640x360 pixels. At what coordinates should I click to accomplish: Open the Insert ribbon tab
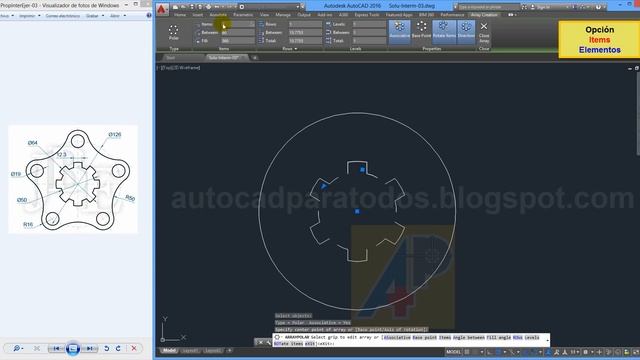(198, 15)
